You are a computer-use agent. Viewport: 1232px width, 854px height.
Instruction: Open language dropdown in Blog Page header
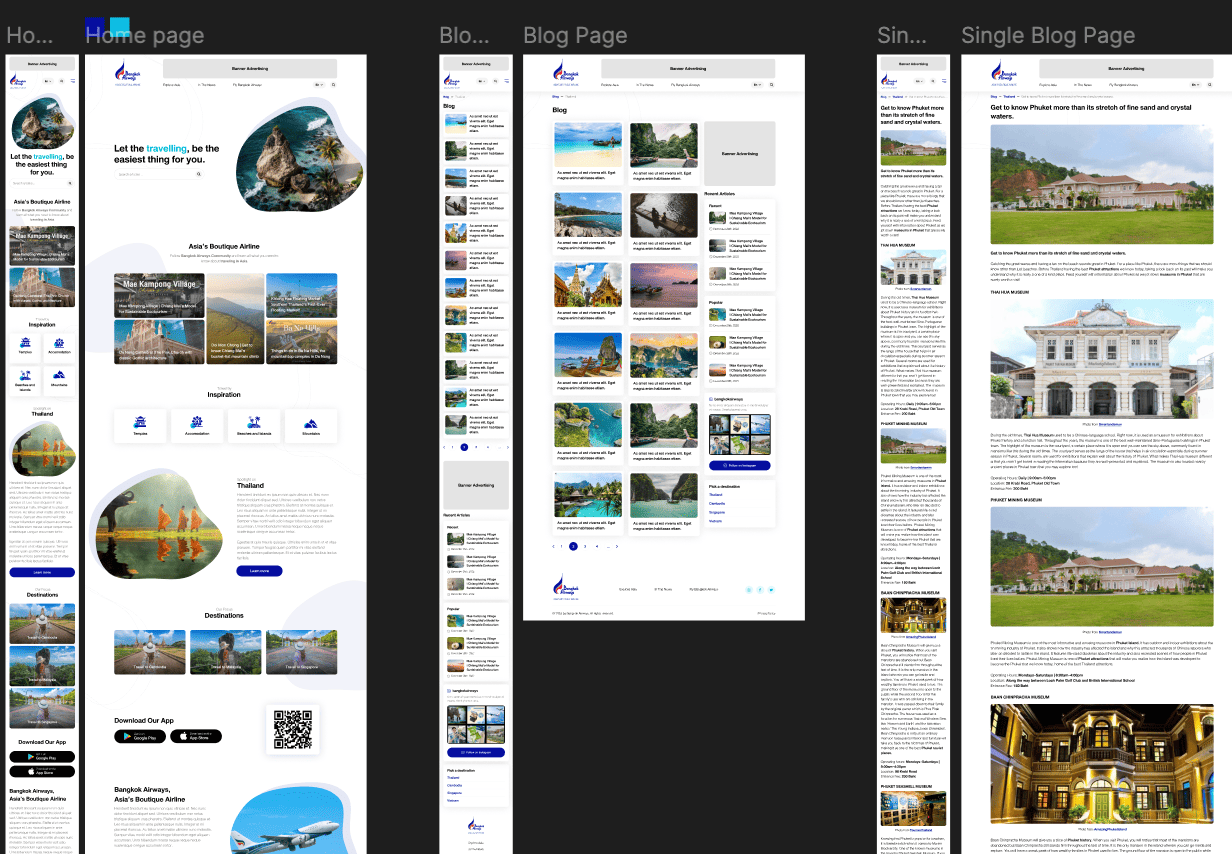759,85
